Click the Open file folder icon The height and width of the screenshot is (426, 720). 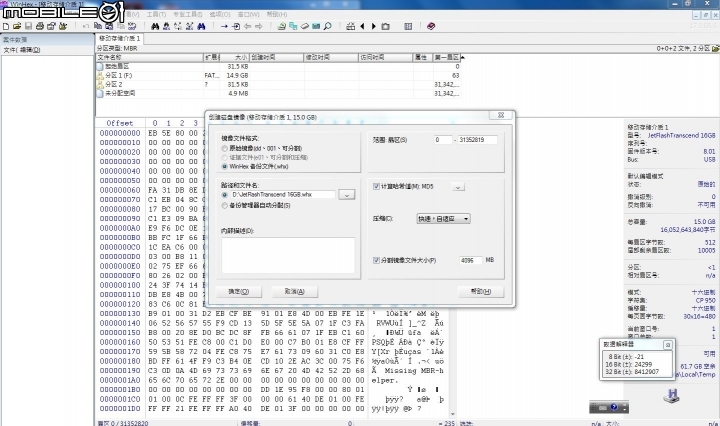coord(17,27)
